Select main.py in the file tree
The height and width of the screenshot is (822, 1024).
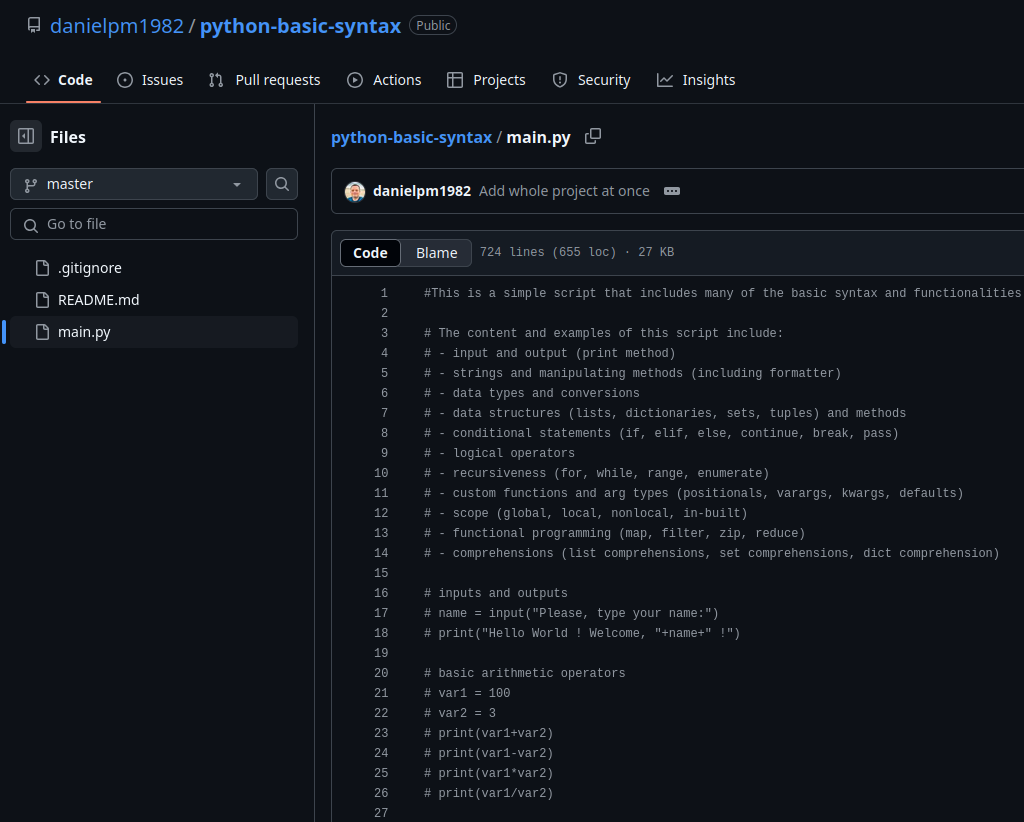click(x=154, y=332)
